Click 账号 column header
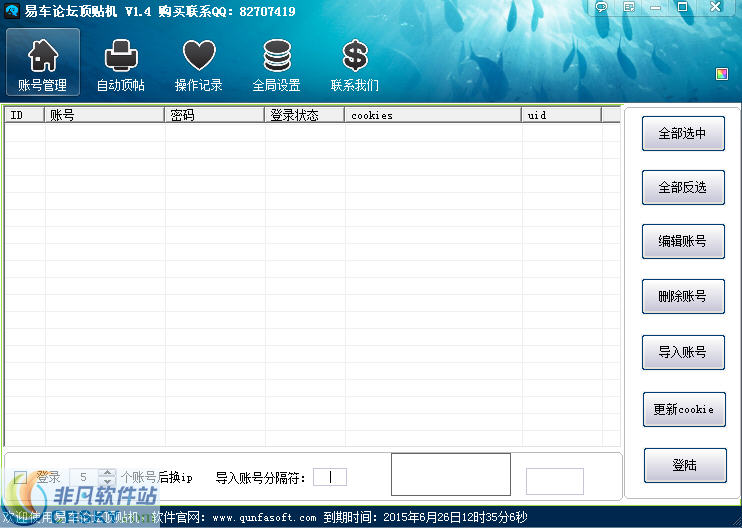The width and height of the screenshot is (742, 528). (104, 115)
